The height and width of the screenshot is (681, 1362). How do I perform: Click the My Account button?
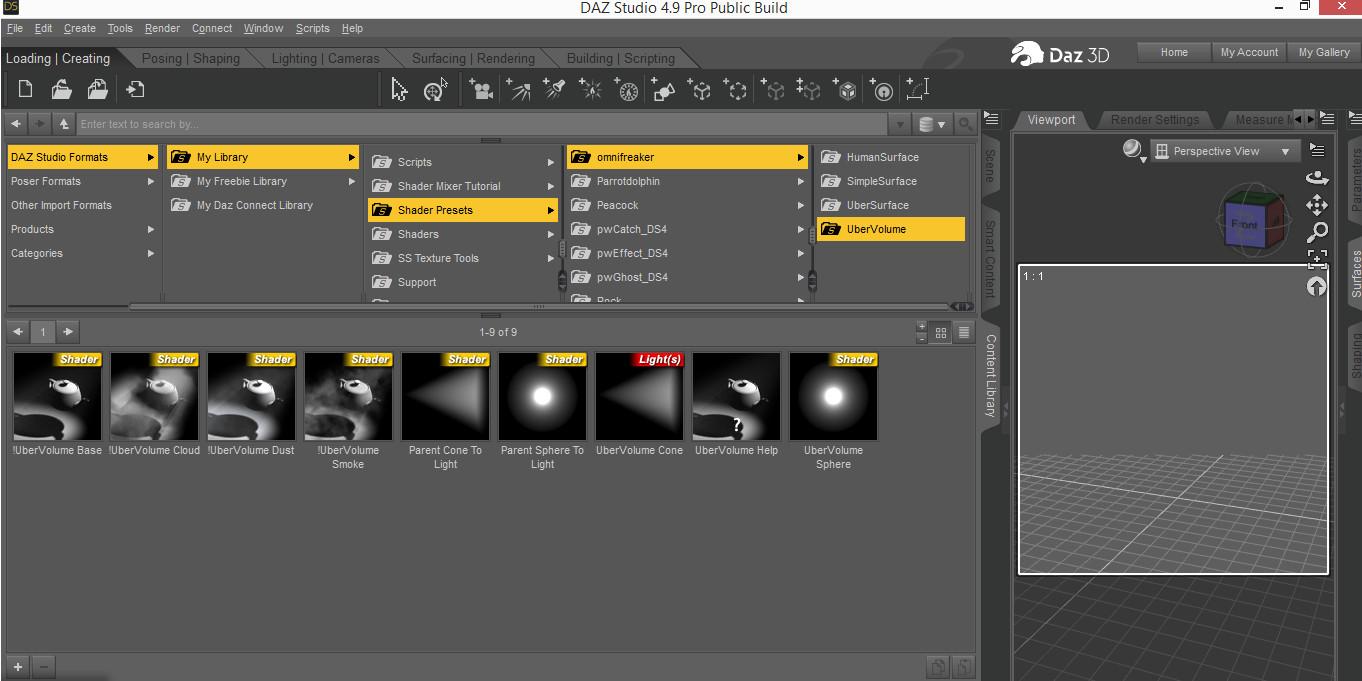pyautogui.click(x=1249, y=52)
